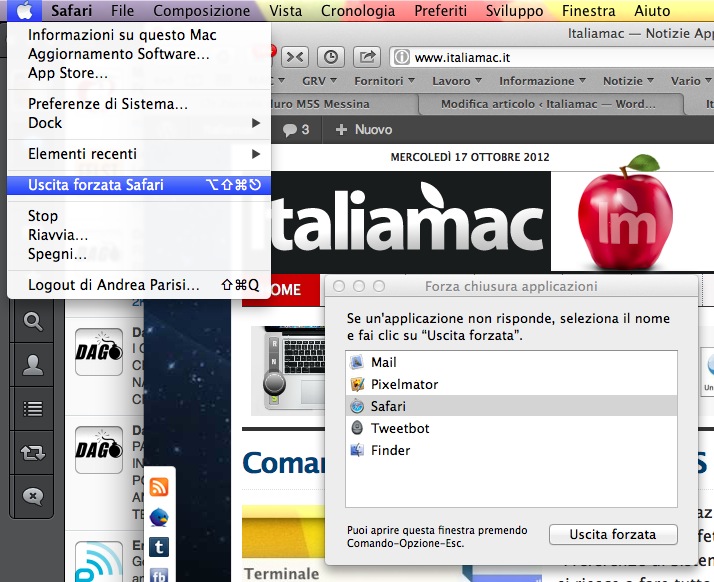Select Tweetbot in force quit list
Screen dimensions: 714x582
[511, 428]
